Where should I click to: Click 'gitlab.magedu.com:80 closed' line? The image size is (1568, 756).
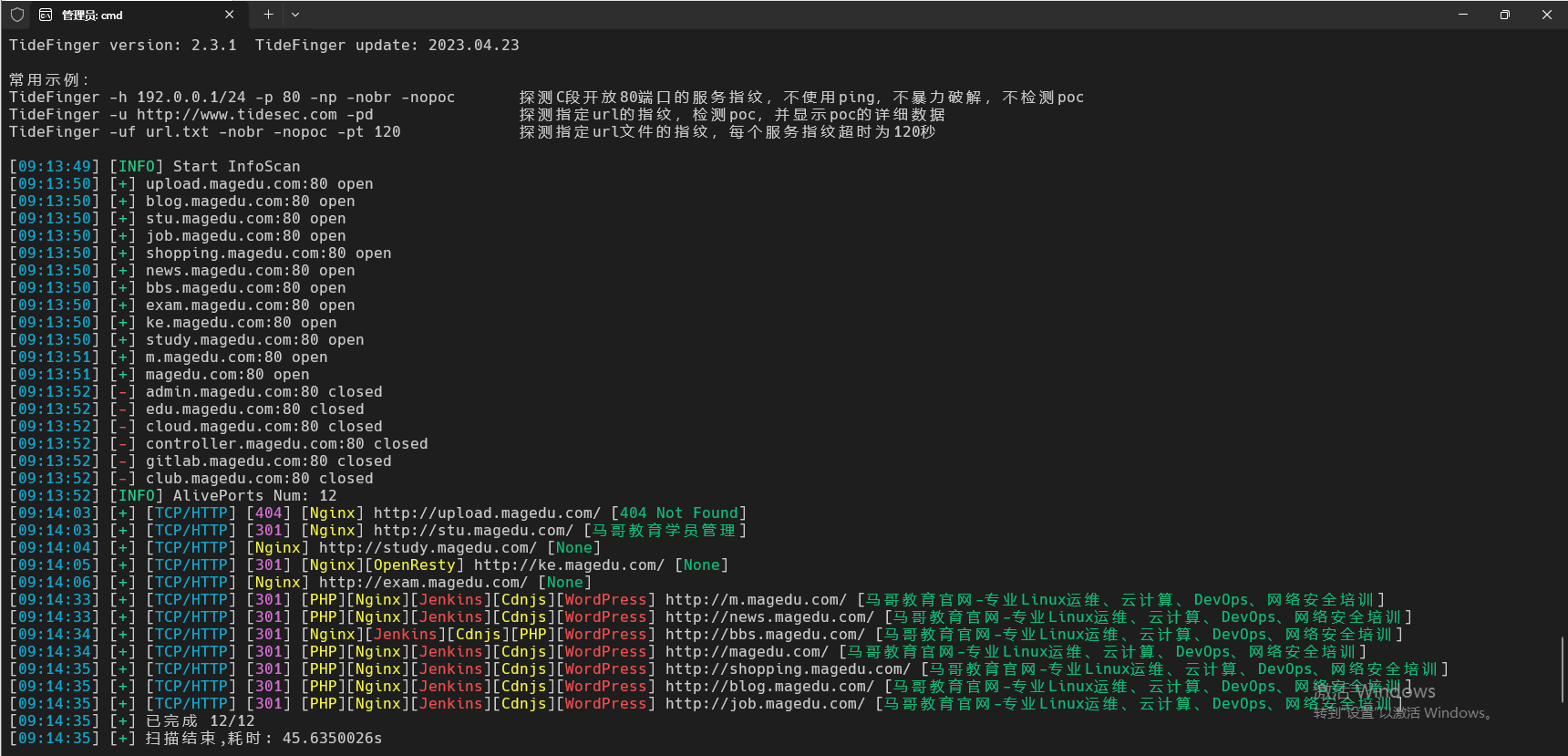coord(268,461)
